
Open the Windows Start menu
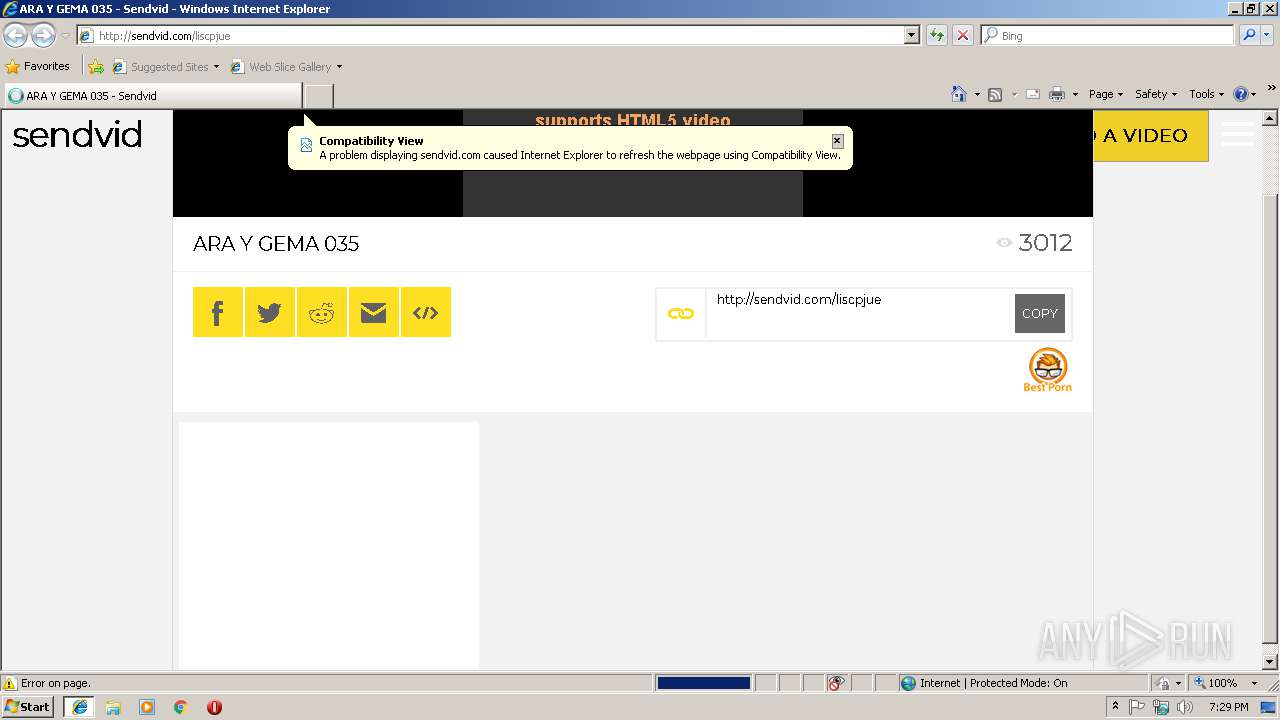click(x=28, y=706)
